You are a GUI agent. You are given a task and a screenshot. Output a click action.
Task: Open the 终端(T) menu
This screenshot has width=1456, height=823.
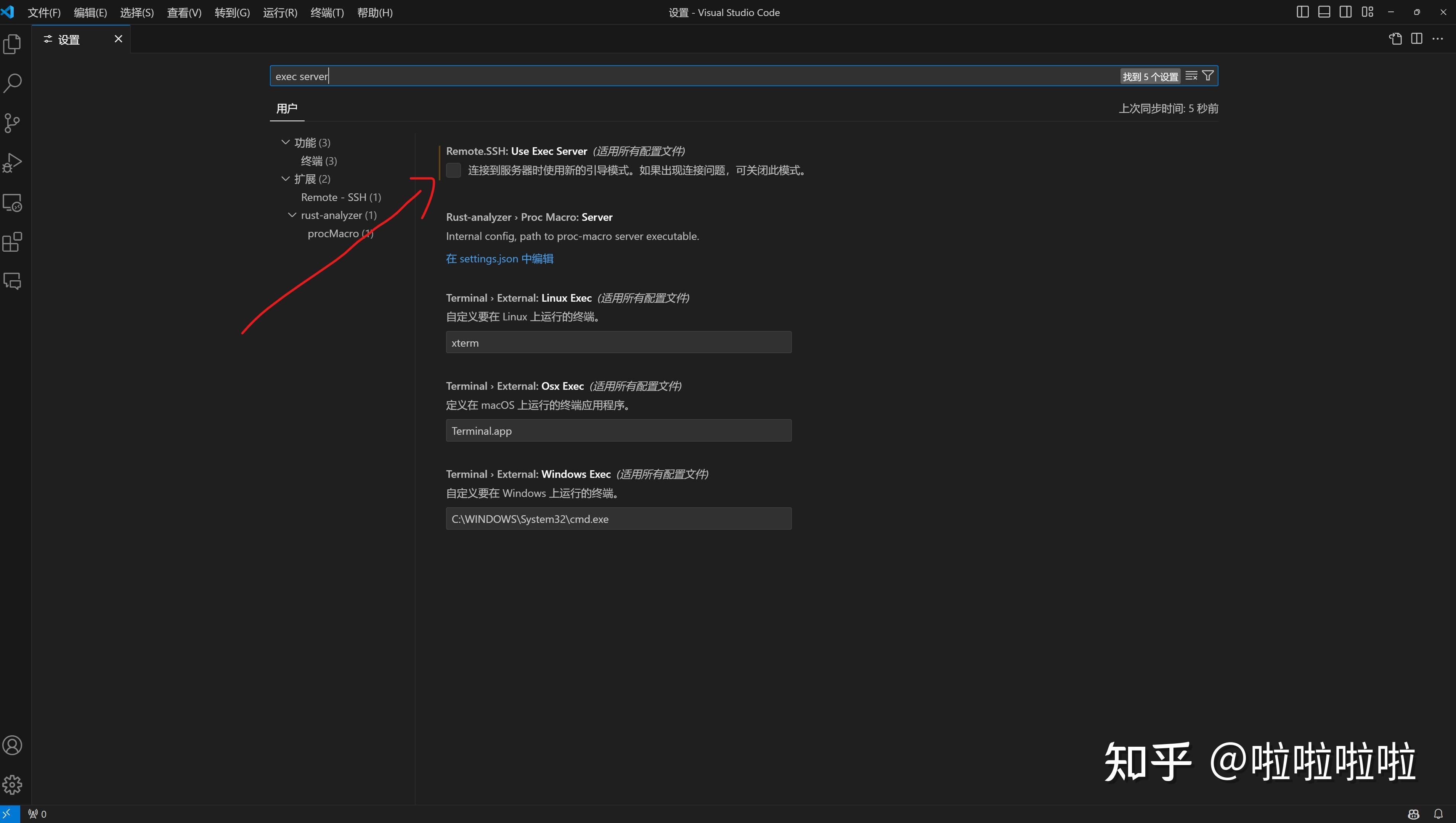327,12
